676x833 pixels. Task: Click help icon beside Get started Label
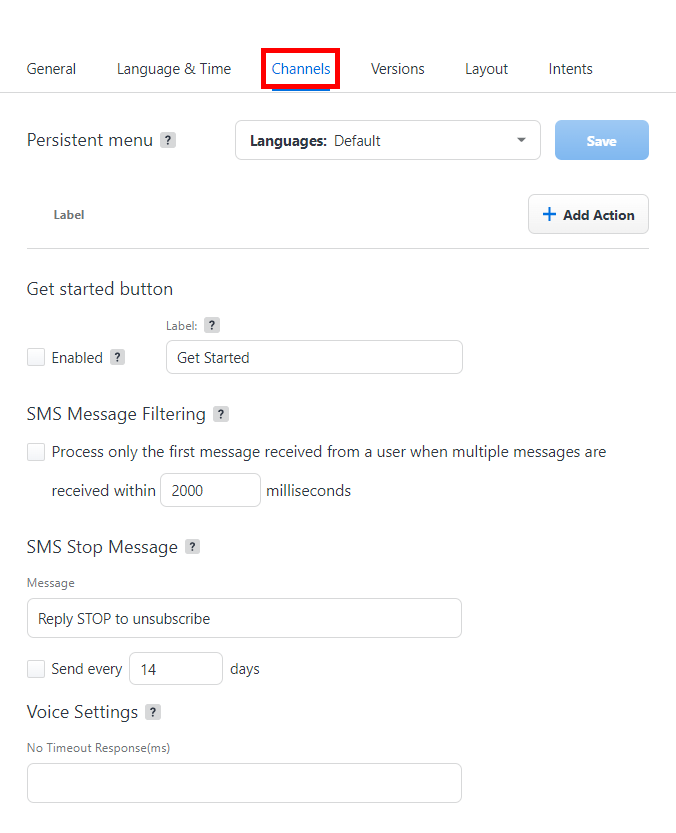211,325
